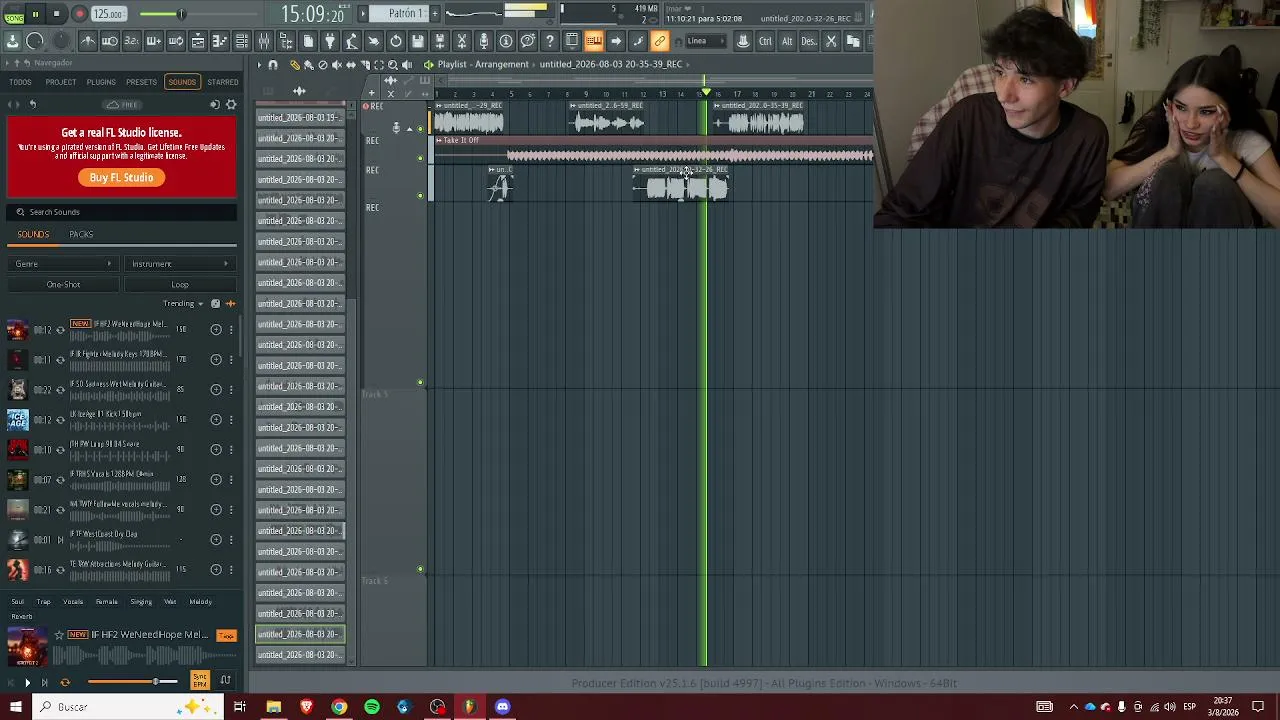Open Chrome from the Windows taskbar
The image size is (1280, 720).
click(339, 707)
